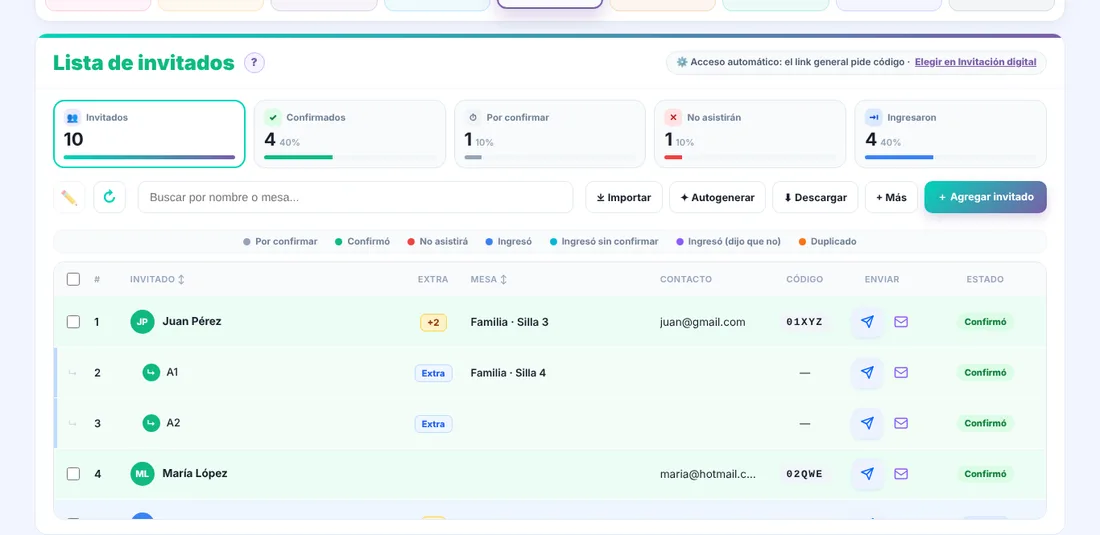Click the Por confirmar legend item with gray dot
1100x535 pixels.
point(280,241)
